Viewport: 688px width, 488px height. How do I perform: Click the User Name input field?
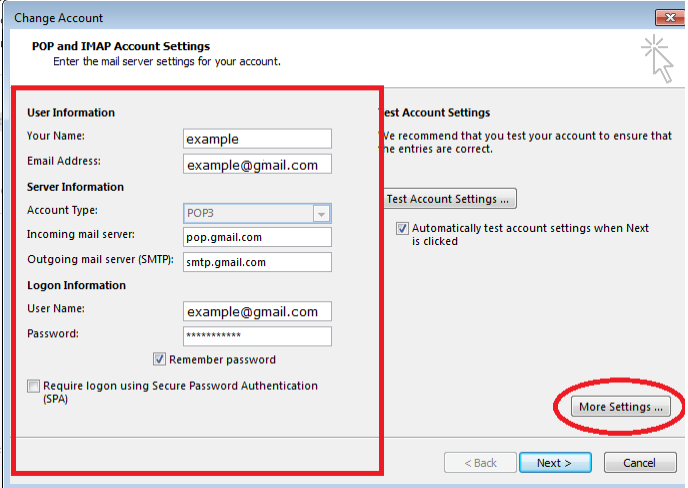(x=257, y=311)
